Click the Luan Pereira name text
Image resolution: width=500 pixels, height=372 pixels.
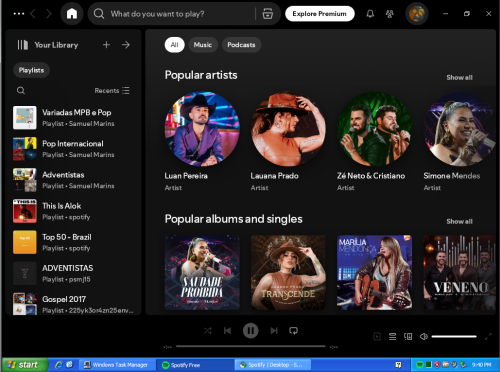point(186,176)
